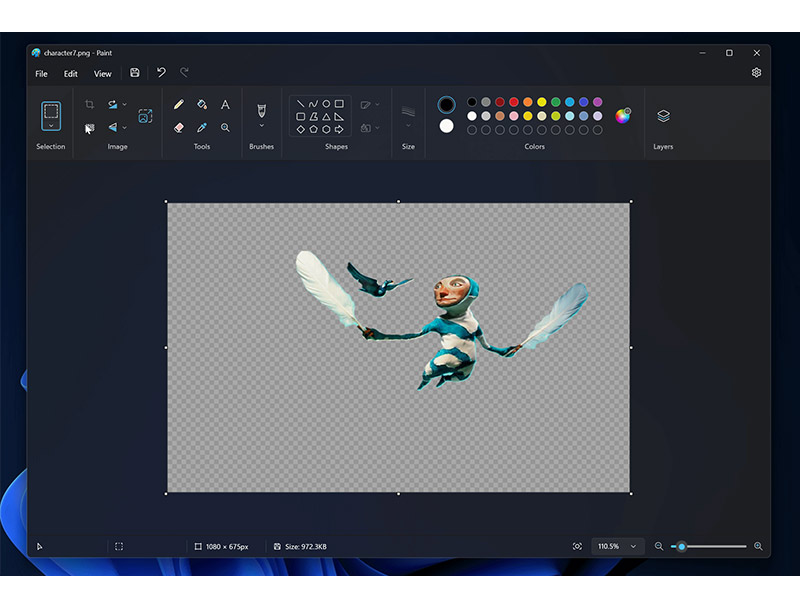Select the Fill bucket tool
The image size is (800, 600).
(x=202, y=105)
